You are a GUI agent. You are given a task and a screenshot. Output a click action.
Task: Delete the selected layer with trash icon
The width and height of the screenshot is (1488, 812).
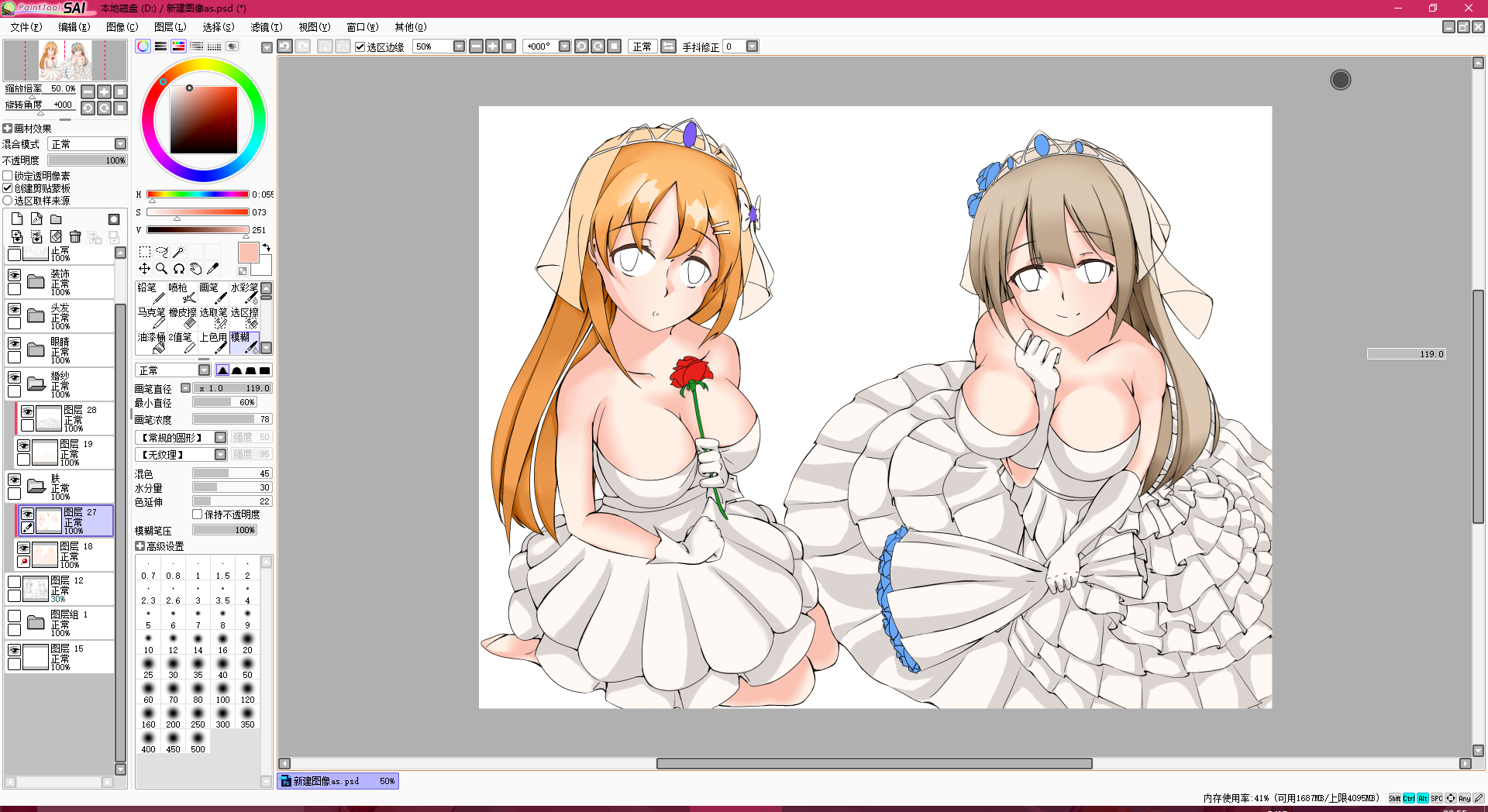point(75,236)
